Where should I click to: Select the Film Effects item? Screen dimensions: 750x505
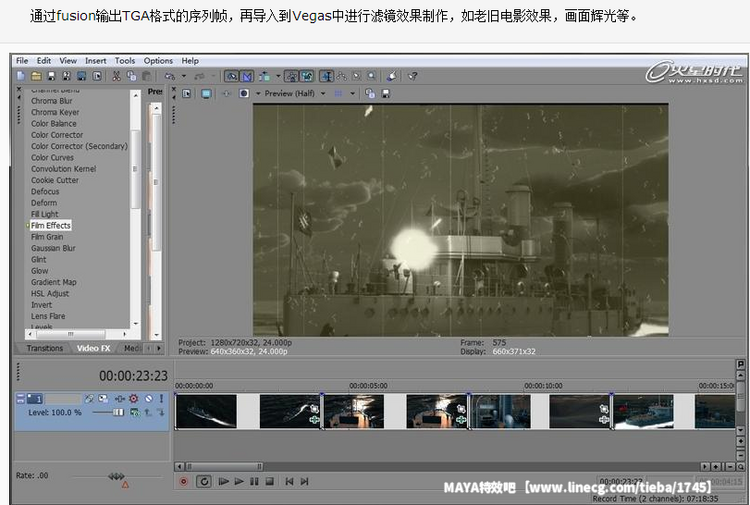[51, 225]
